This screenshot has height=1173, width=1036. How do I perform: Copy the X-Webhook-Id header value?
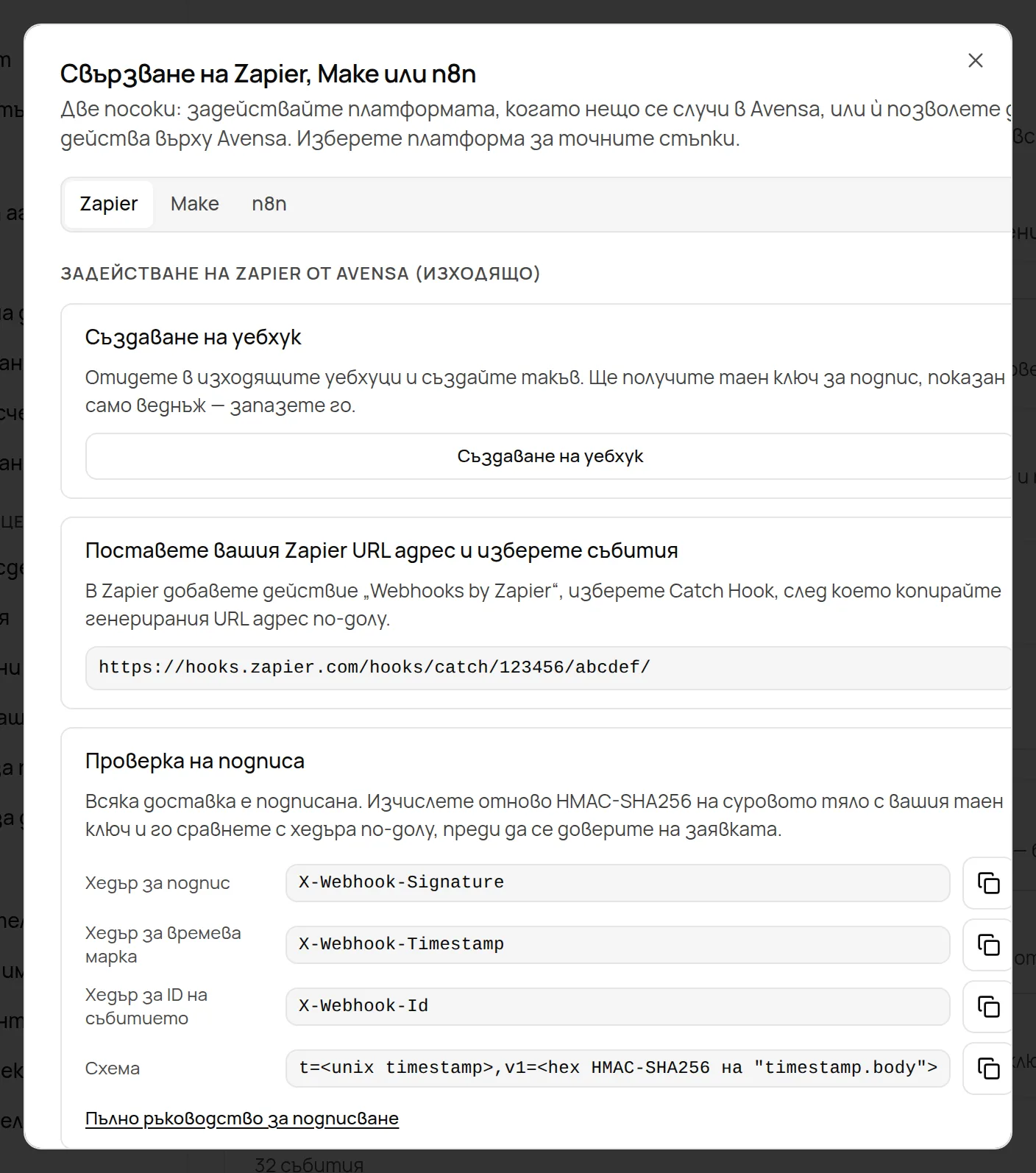pyautogui.click(x=987, y=1007)
